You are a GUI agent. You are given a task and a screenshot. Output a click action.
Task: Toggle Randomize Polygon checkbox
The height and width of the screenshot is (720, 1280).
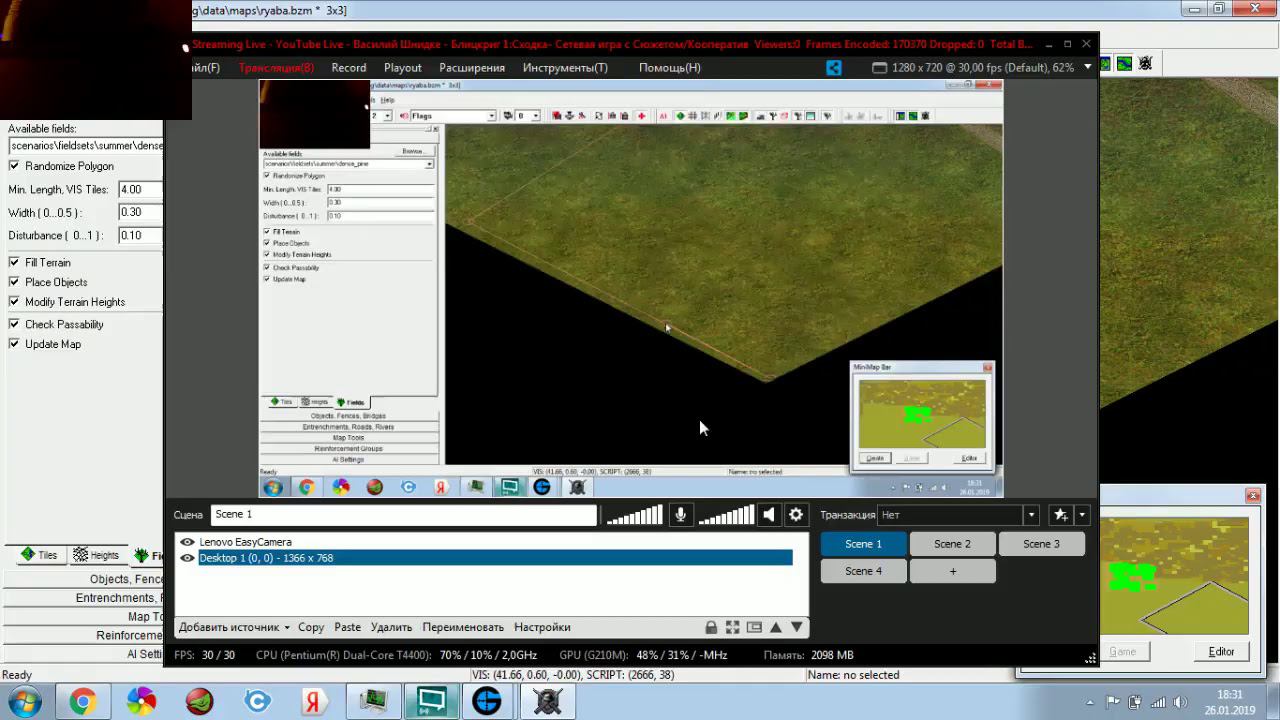point(14,166)
